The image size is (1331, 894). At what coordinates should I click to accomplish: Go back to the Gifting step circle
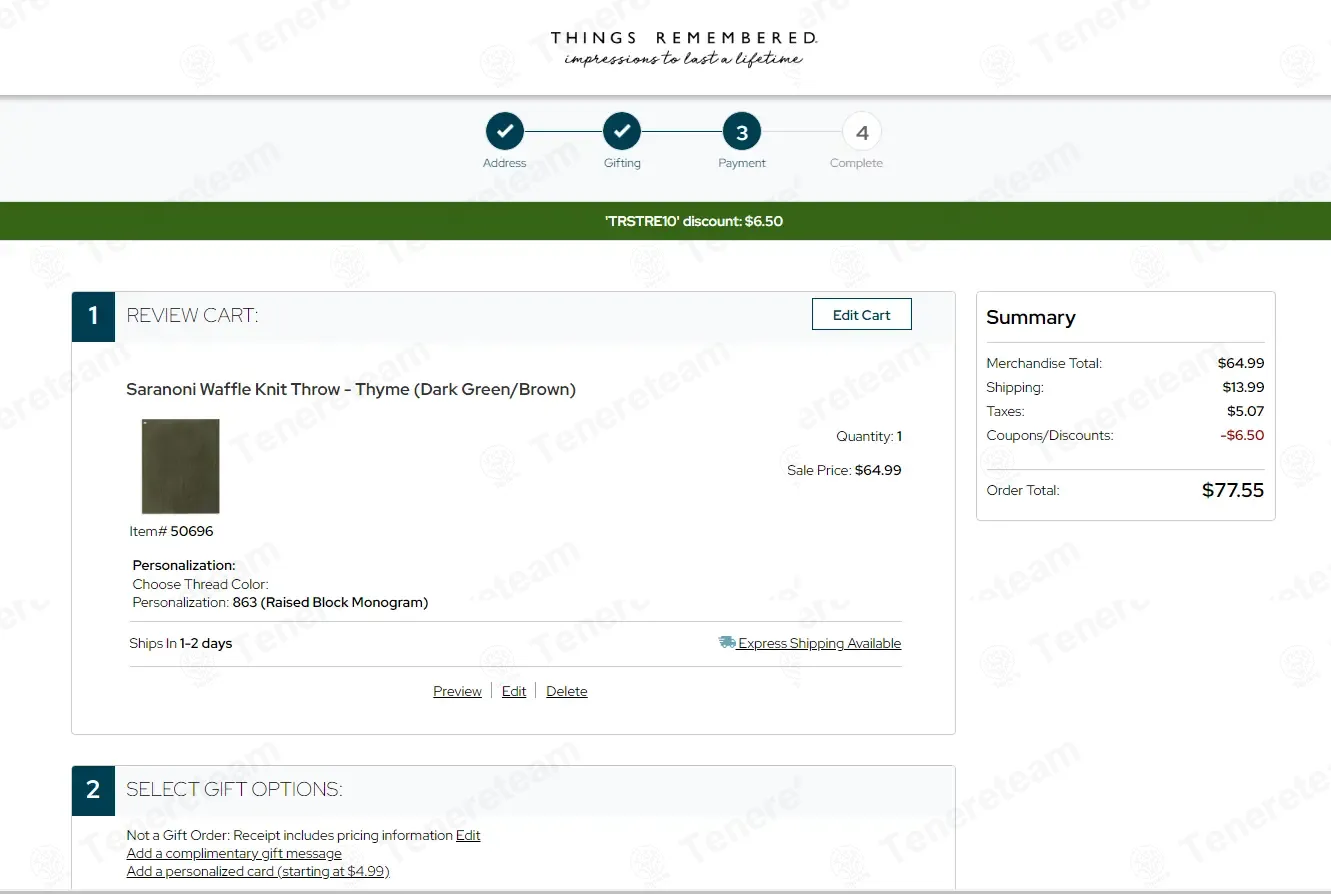[x=622, y=131]
